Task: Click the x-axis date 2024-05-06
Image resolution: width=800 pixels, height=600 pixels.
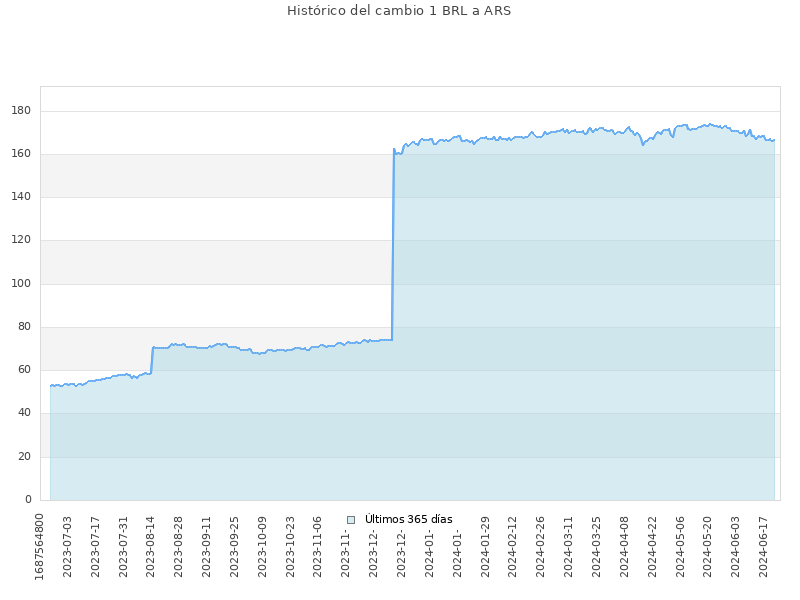Action: [x=680, y=547]
